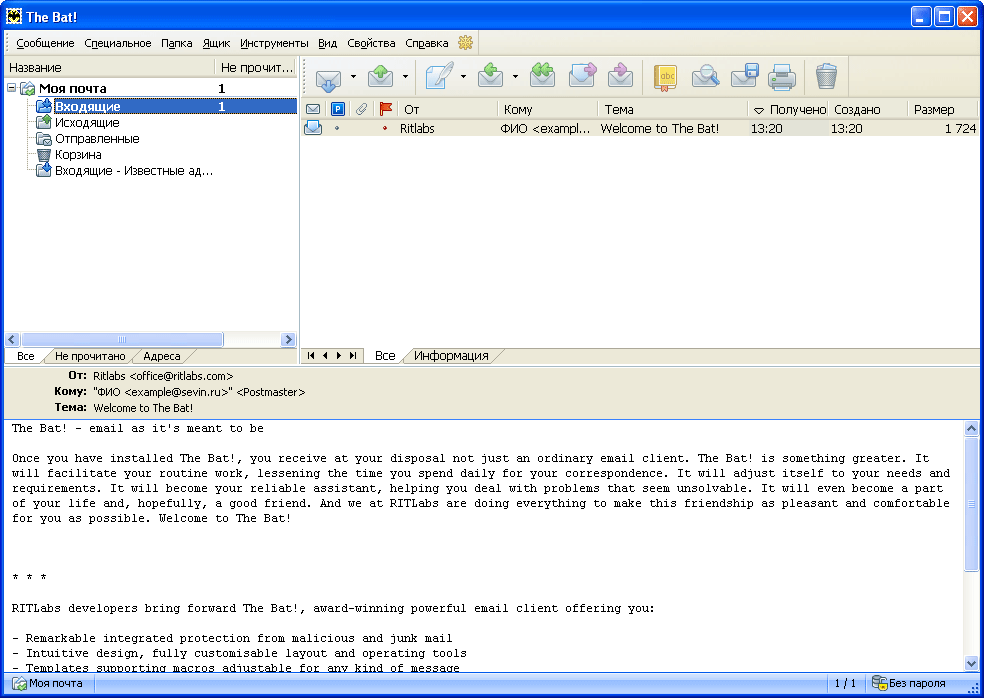Click the Print icon
This screenshot has height=698, width=984.
(783, 77)
